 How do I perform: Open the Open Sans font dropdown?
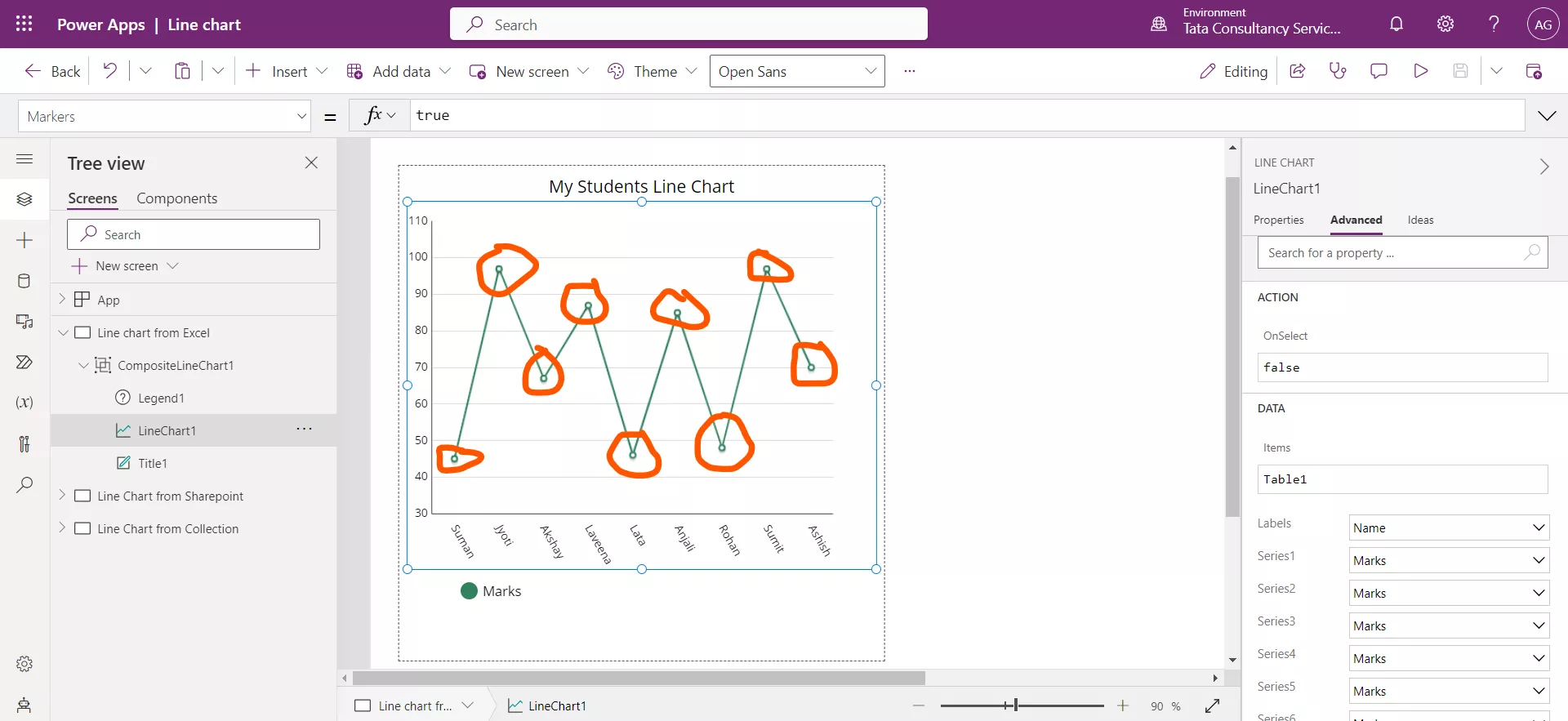797,71
